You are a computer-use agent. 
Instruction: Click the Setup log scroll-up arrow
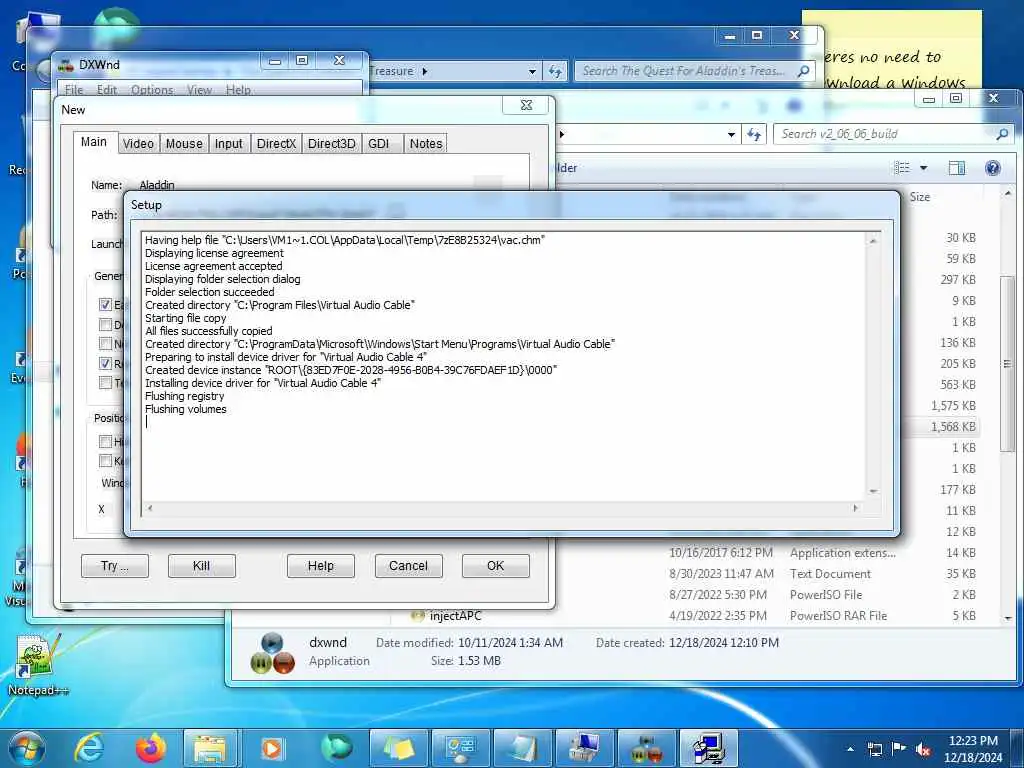[873, 241]
